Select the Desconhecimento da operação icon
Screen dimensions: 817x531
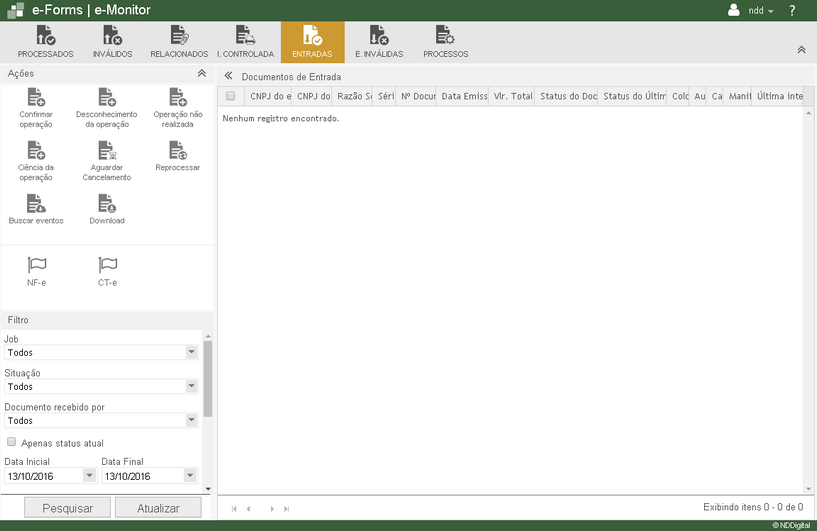[x=107, y=98]
